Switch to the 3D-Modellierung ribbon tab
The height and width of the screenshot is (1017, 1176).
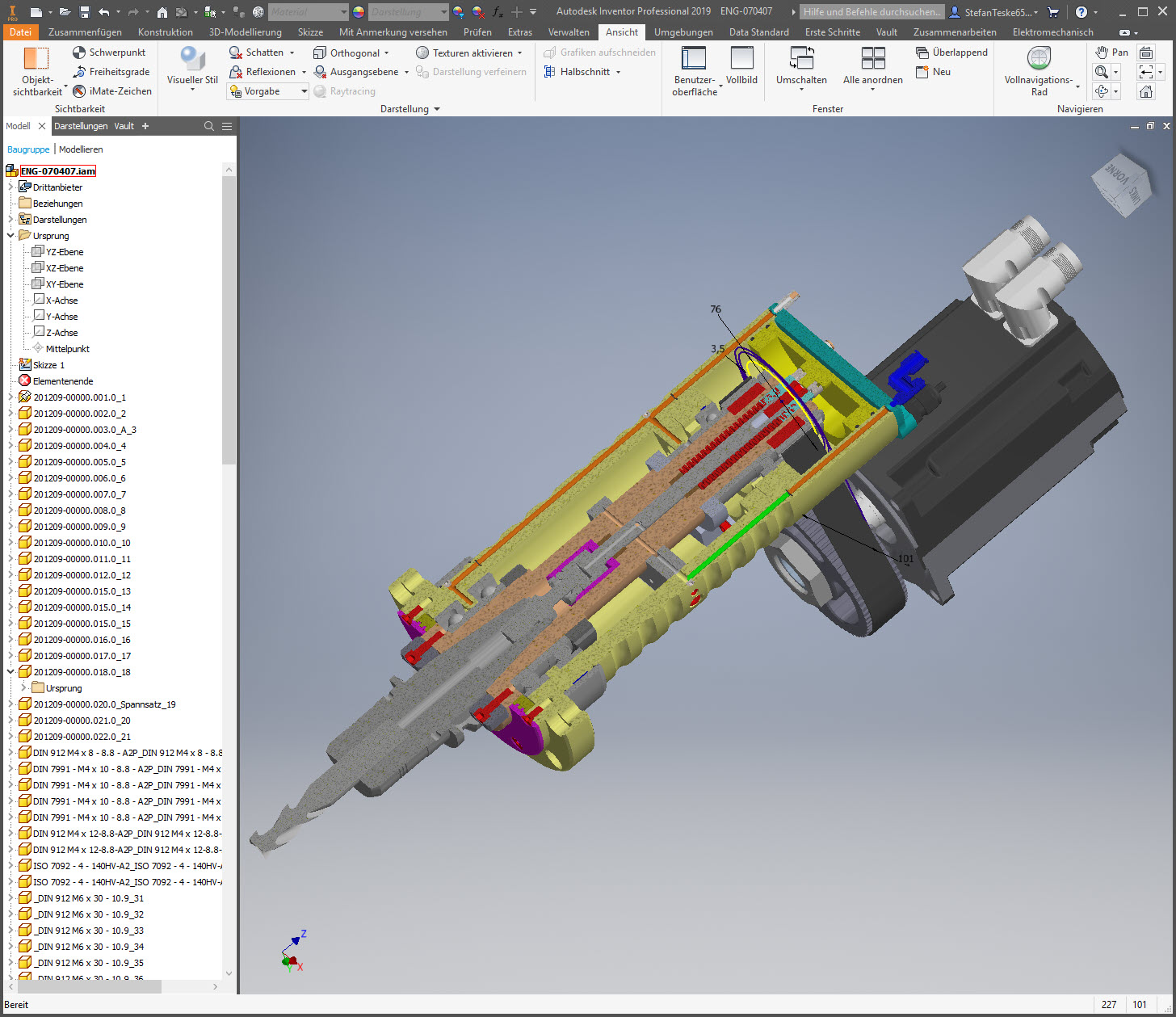point(246,32)
